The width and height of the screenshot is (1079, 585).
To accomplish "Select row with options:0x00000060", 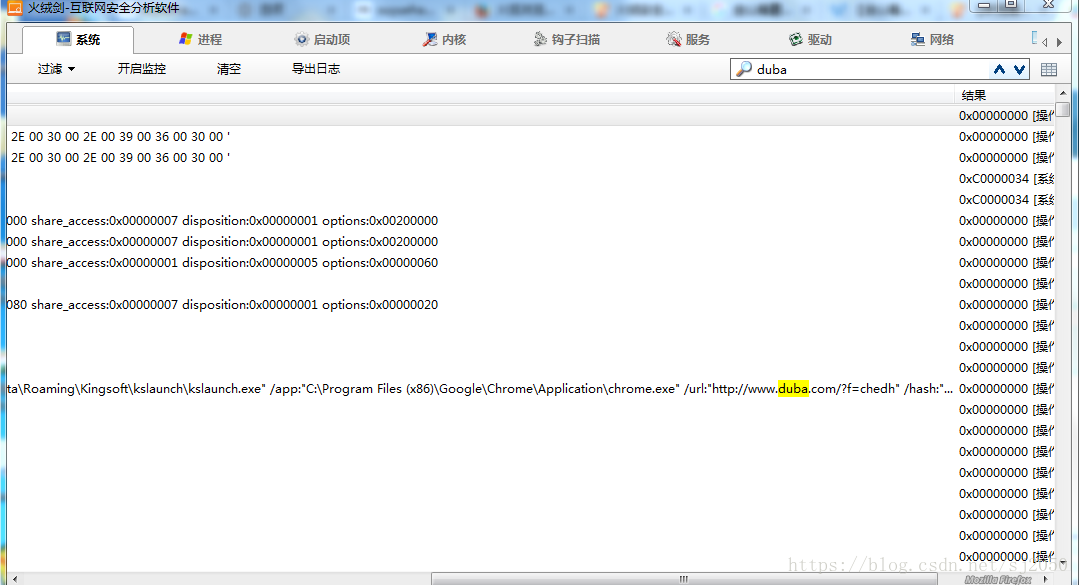I will point(530,263).
